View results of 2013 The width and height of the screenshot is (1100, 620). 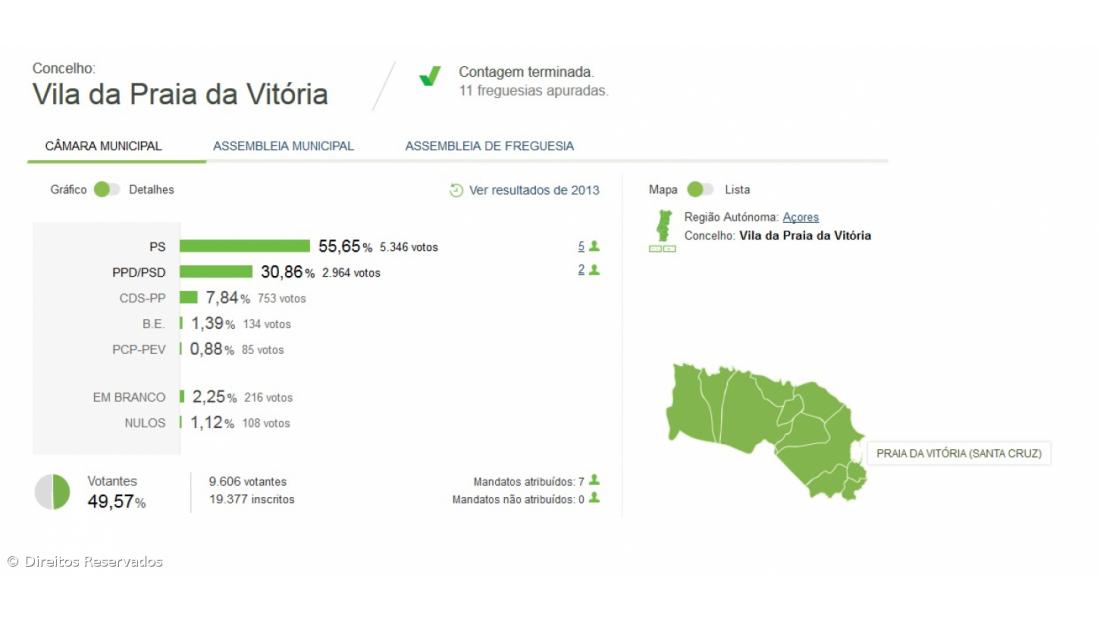(534, 190)
